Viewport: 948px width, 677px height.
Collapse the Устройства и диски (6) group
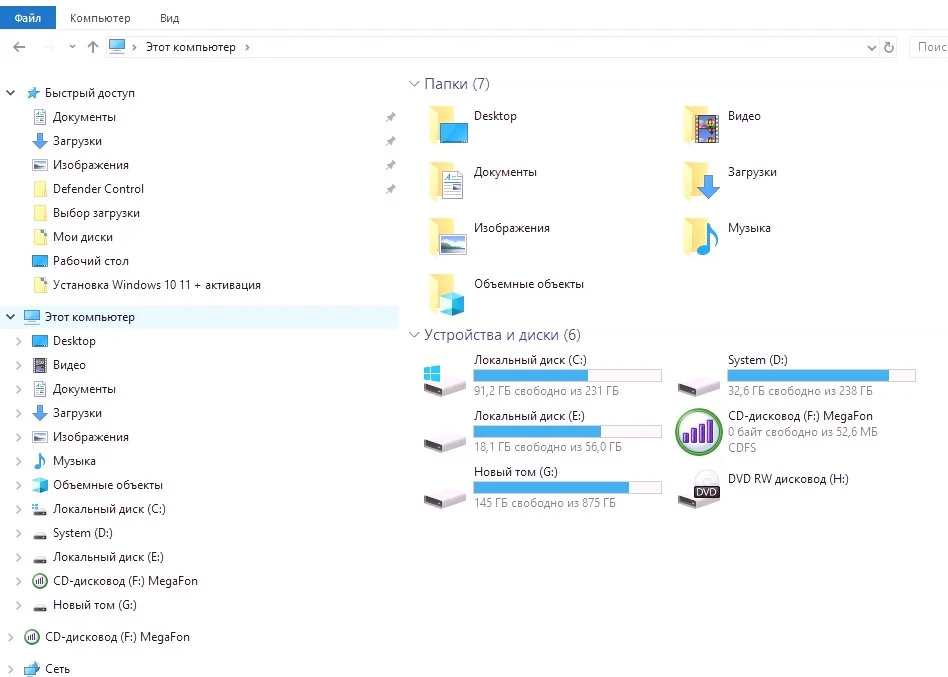[415, 336]
